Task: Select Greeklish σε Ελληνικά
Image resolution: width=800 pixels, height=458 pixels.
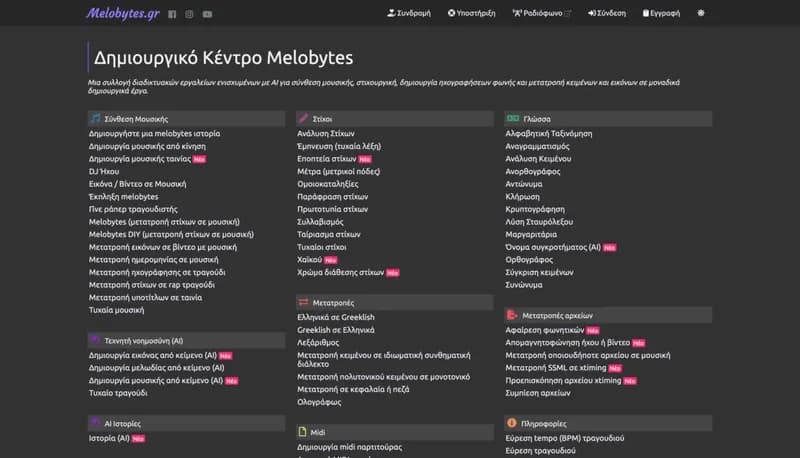Action: [336, 330]
